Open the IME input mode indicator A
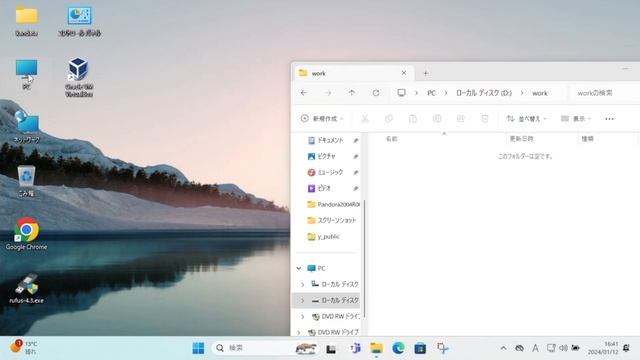This screenshot has height=360, width=640. (535, 348)
